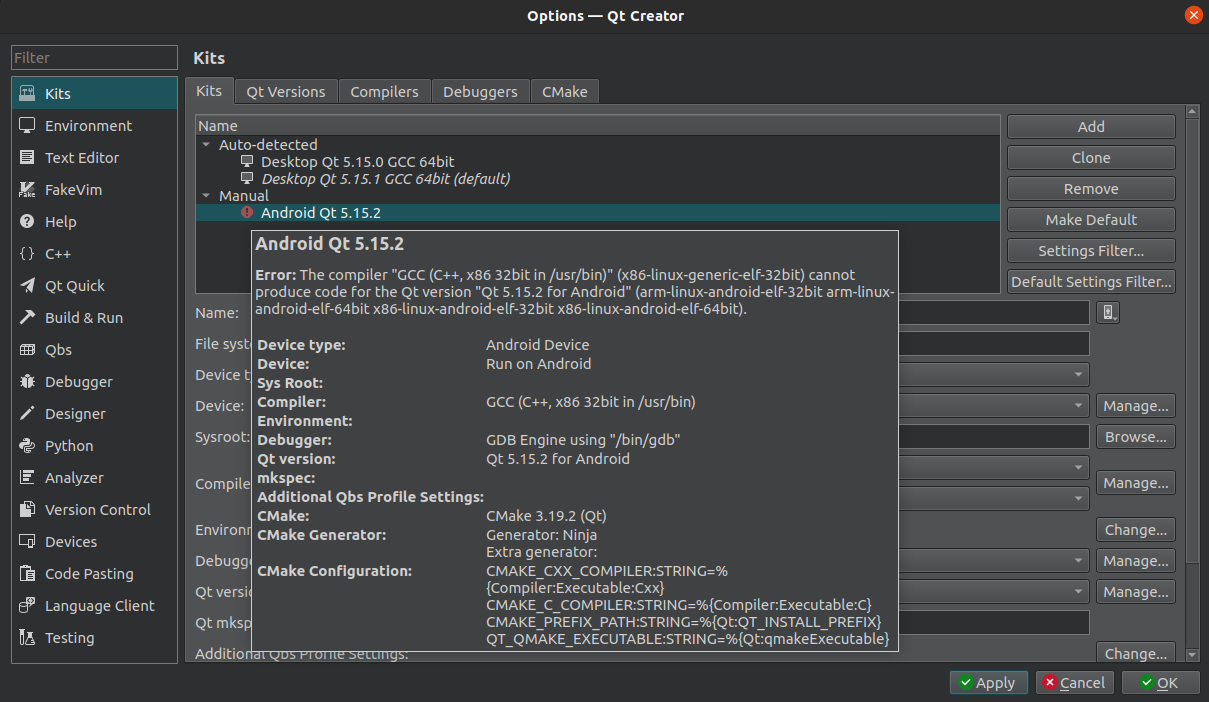
Task: Click Change... for Additional Qbs Profile Settings
Action: [1136, 654]
